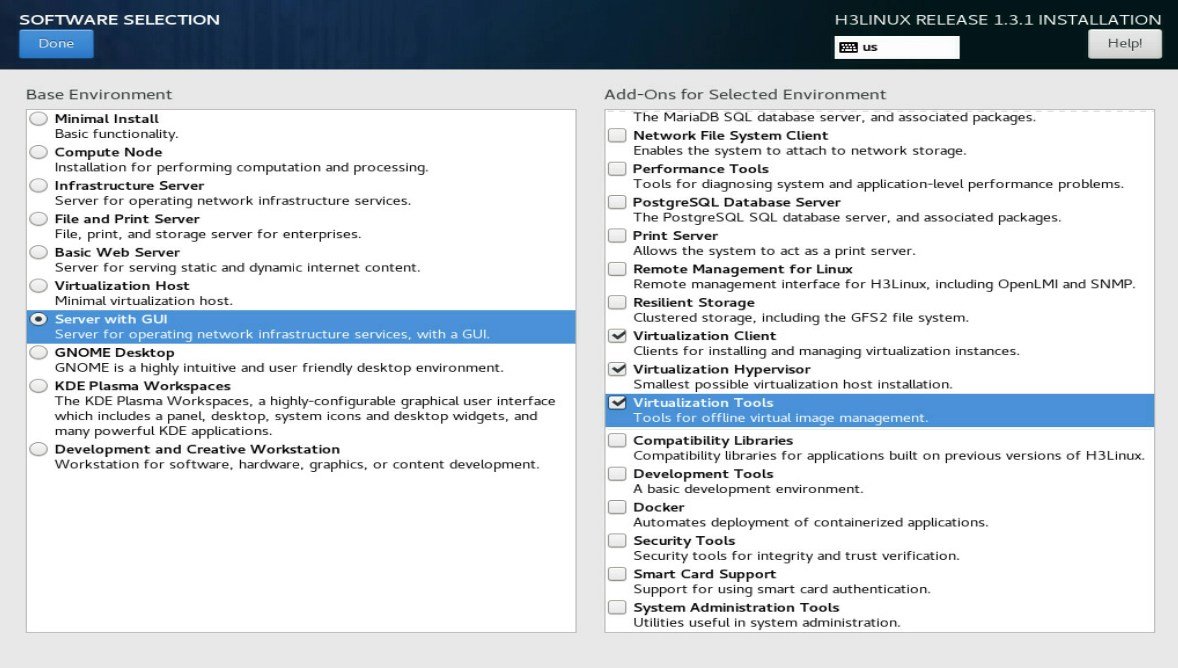Screen dimensions: 1178x668
Task: Click the us keyboard layout indicator
Action: pyautogui.click(x=896, y=47)
